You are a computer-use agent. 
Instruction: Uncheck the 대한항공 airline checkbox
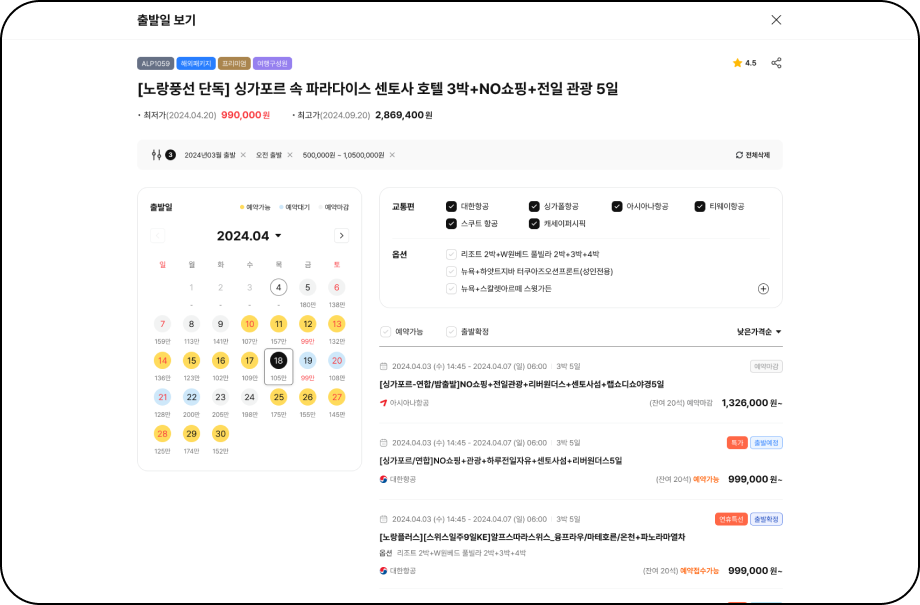click(452, 206)
